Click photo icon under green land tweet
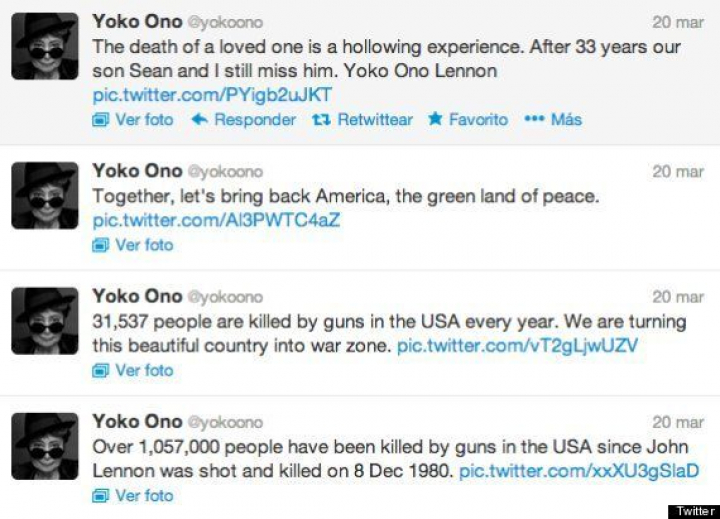Image resolution: width=720 pixels, height=519 pixels. [100, 245]
